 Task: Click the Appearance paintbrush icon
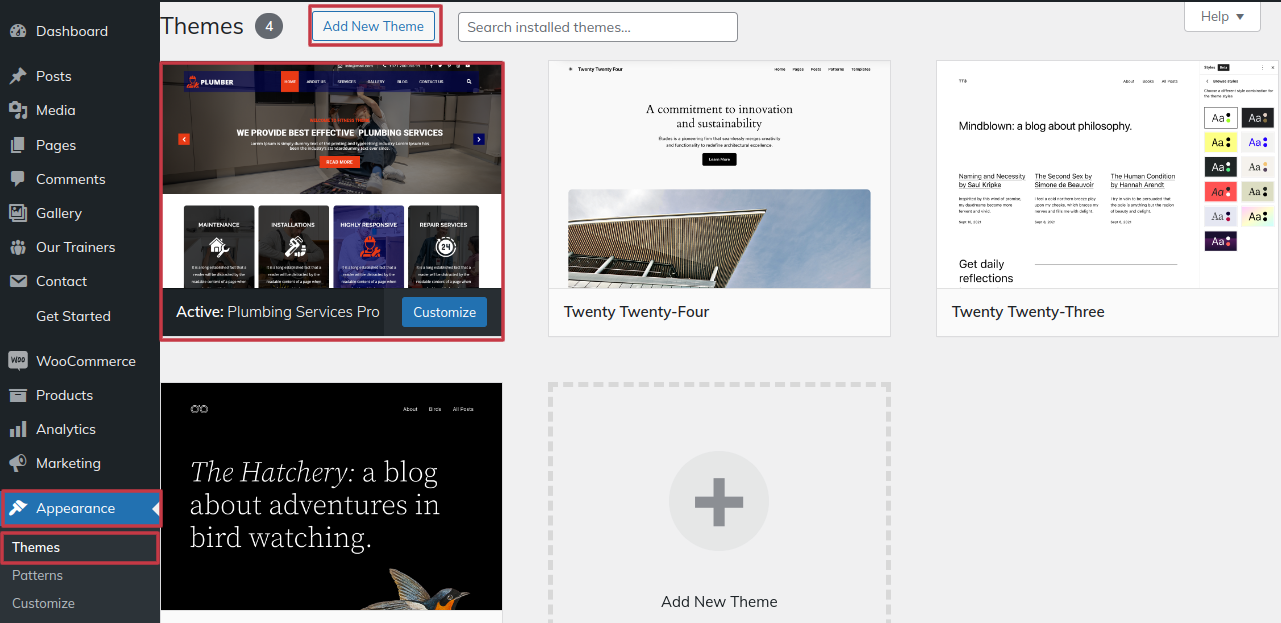pos(17,508)
